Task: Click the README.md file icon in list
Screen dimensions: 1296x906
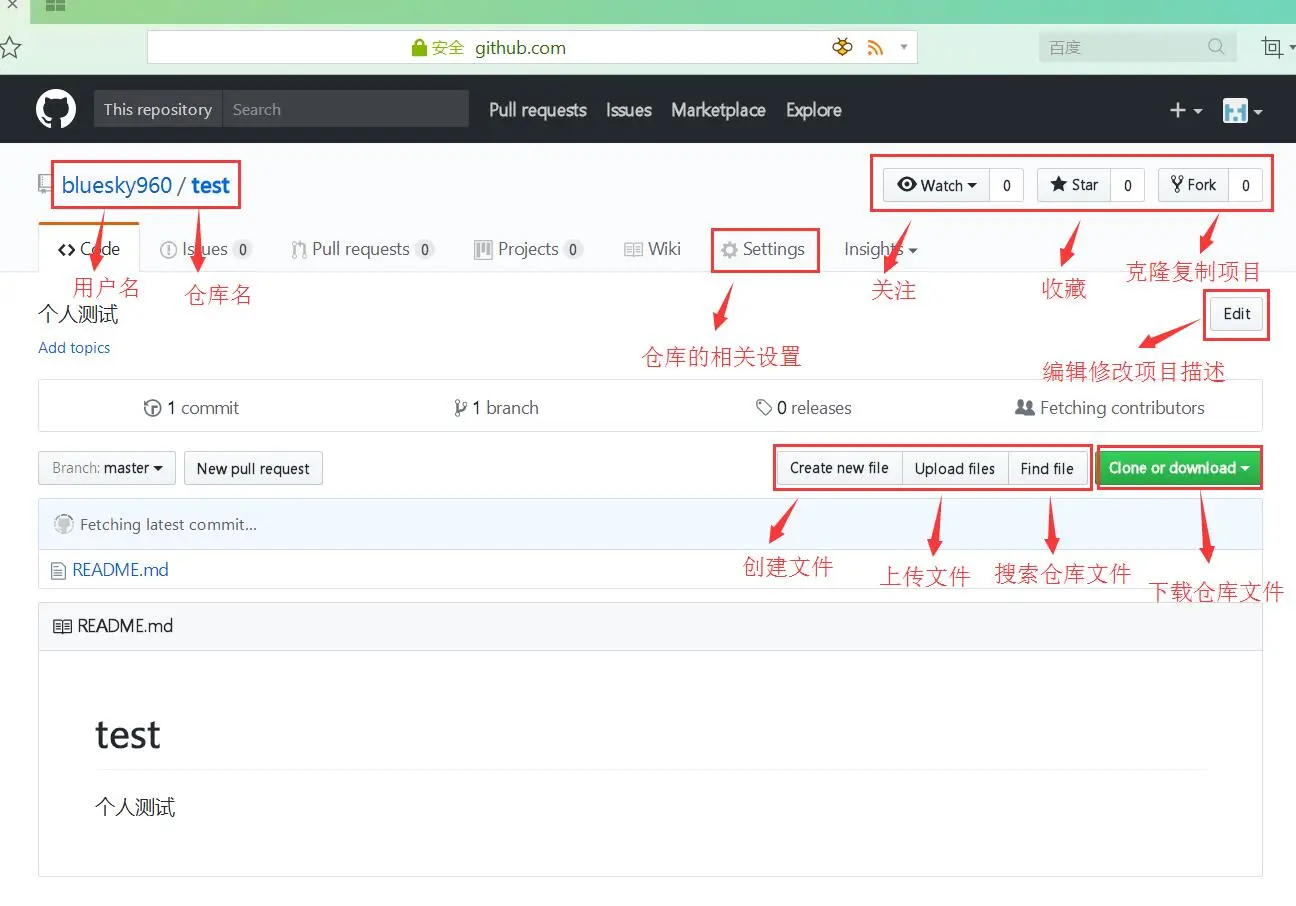Action: pyautogui.click(x=58, y=570)
